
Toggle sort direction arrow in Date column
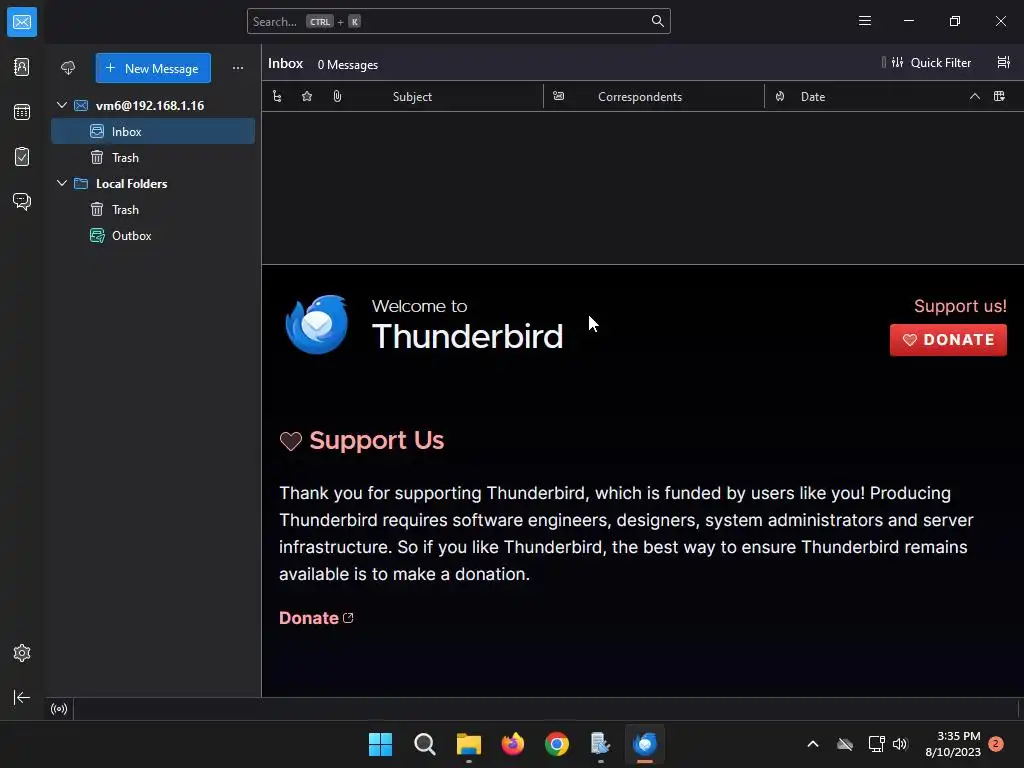tap(974, 97)
